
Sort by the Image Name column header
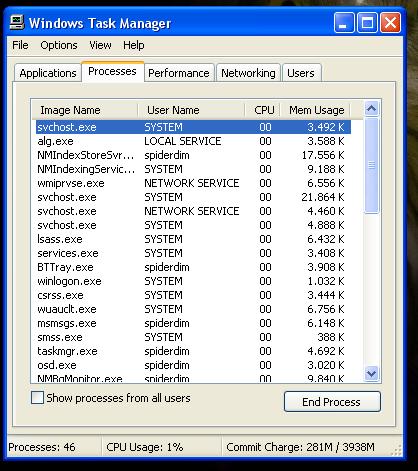[x=85, y=110]
